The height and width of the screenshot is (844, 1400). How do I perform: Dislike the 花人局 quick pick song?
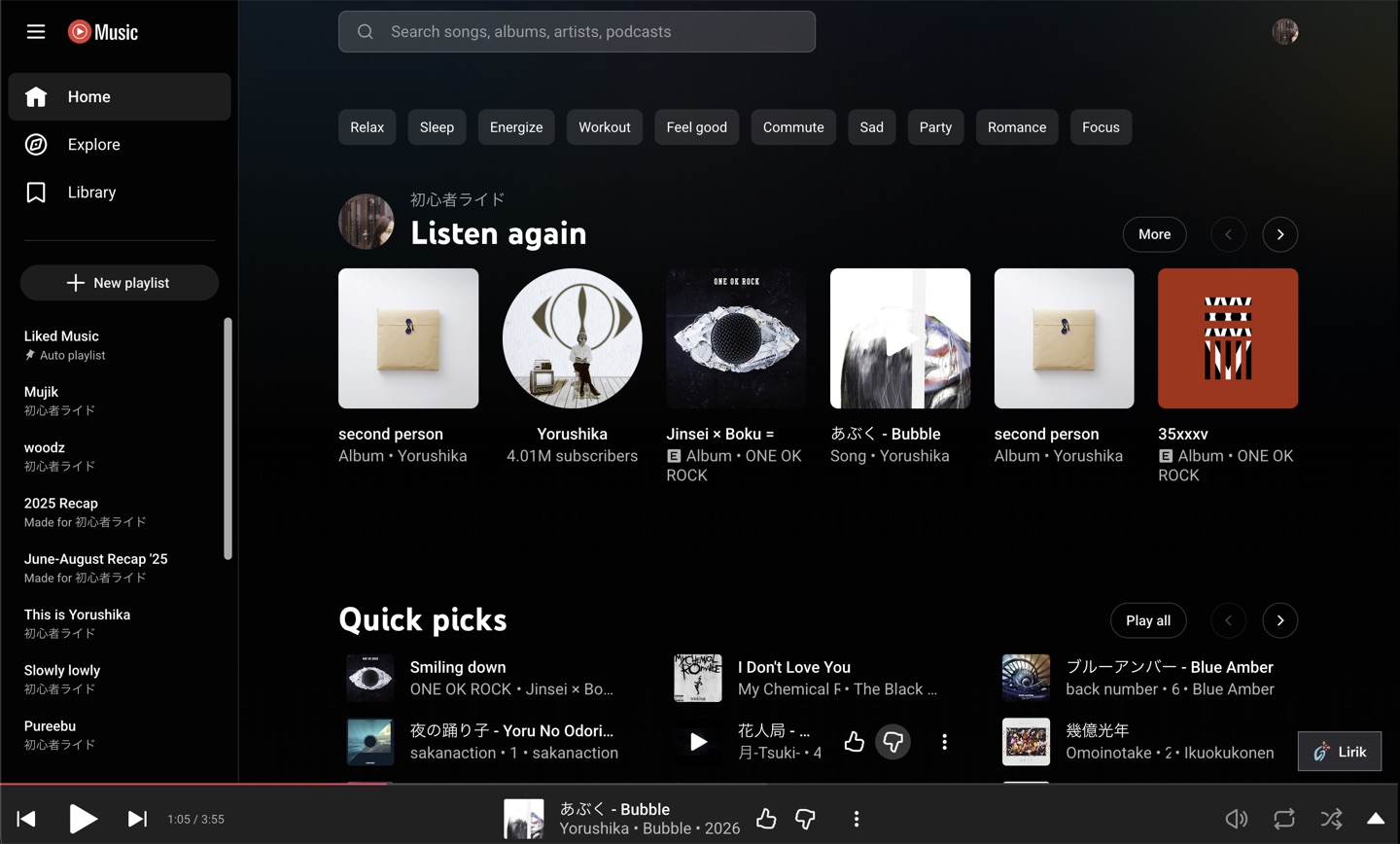(892, 742)
